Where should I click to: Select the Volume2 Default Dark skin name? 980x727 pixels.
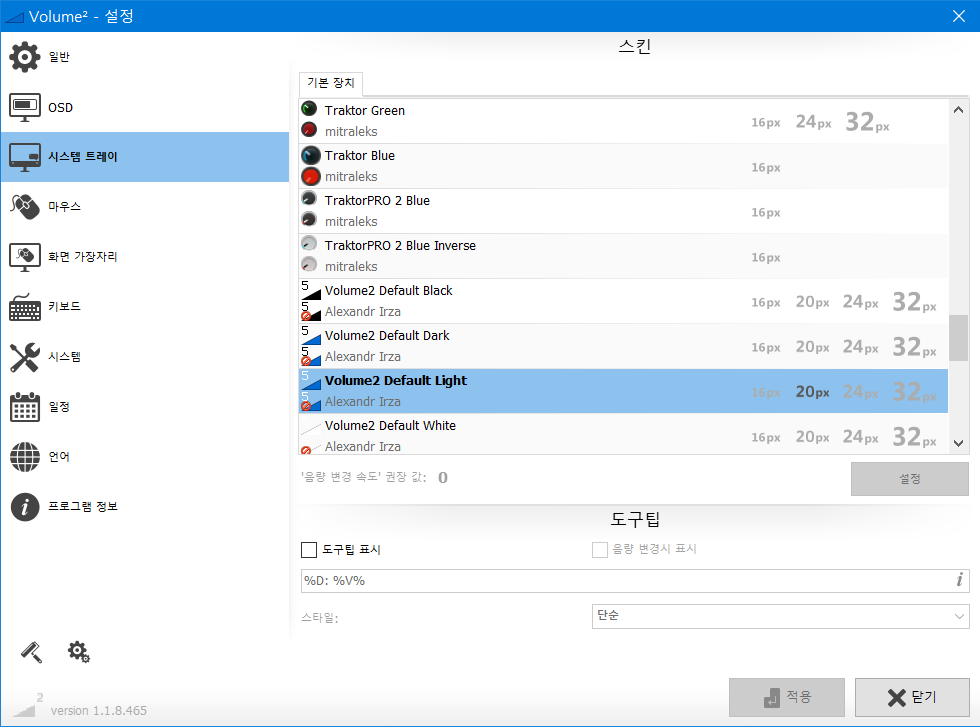click(x=387, y=336)
